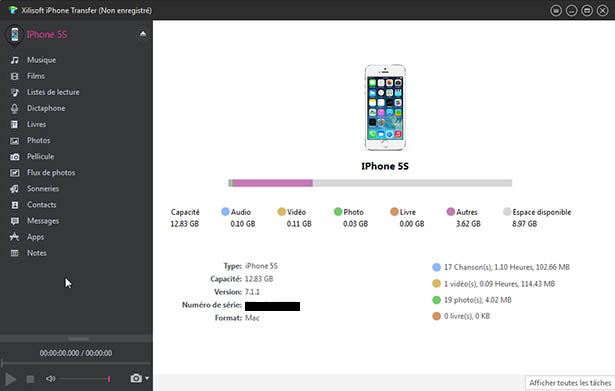Mute the player volume speaker icon
Image resolution: width=615 pixels, height=391 pixels.
[x=51, y=378]
